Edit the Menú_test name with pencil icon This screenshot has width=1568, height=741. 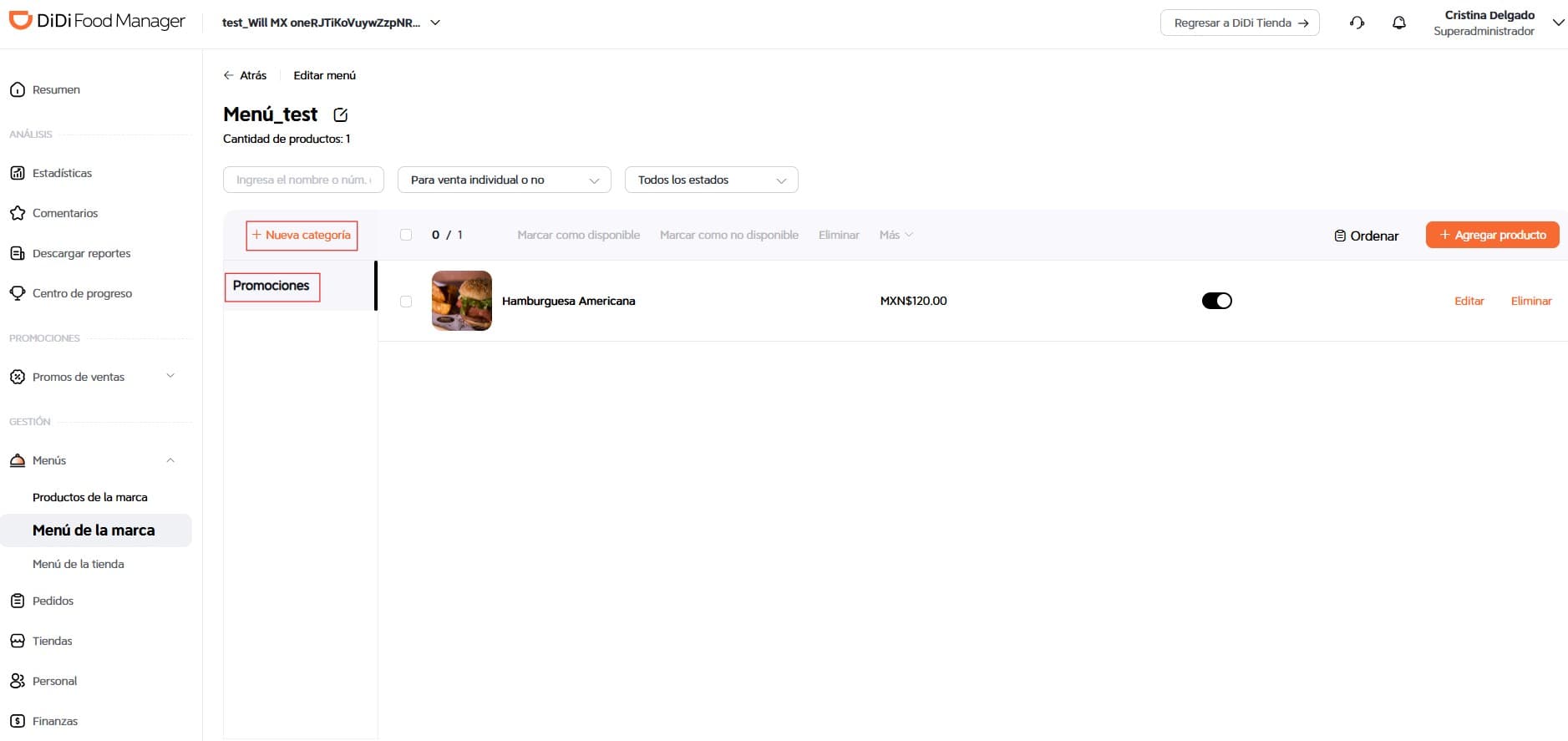pyautogui.click(x=340, y=114)
